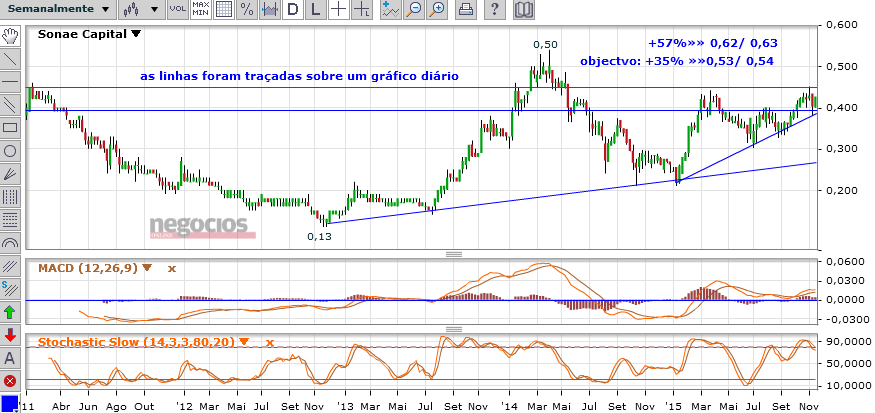Select the trend line tool
875x413 pixels.
(10, 59)
